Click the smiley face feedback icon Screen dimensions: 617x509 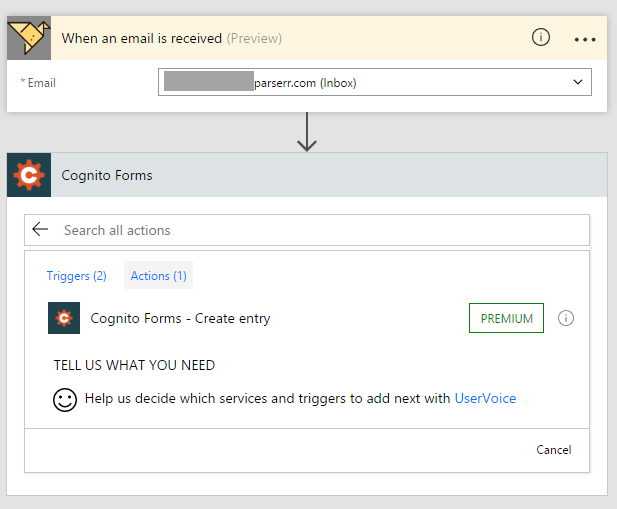pos(65,399)
